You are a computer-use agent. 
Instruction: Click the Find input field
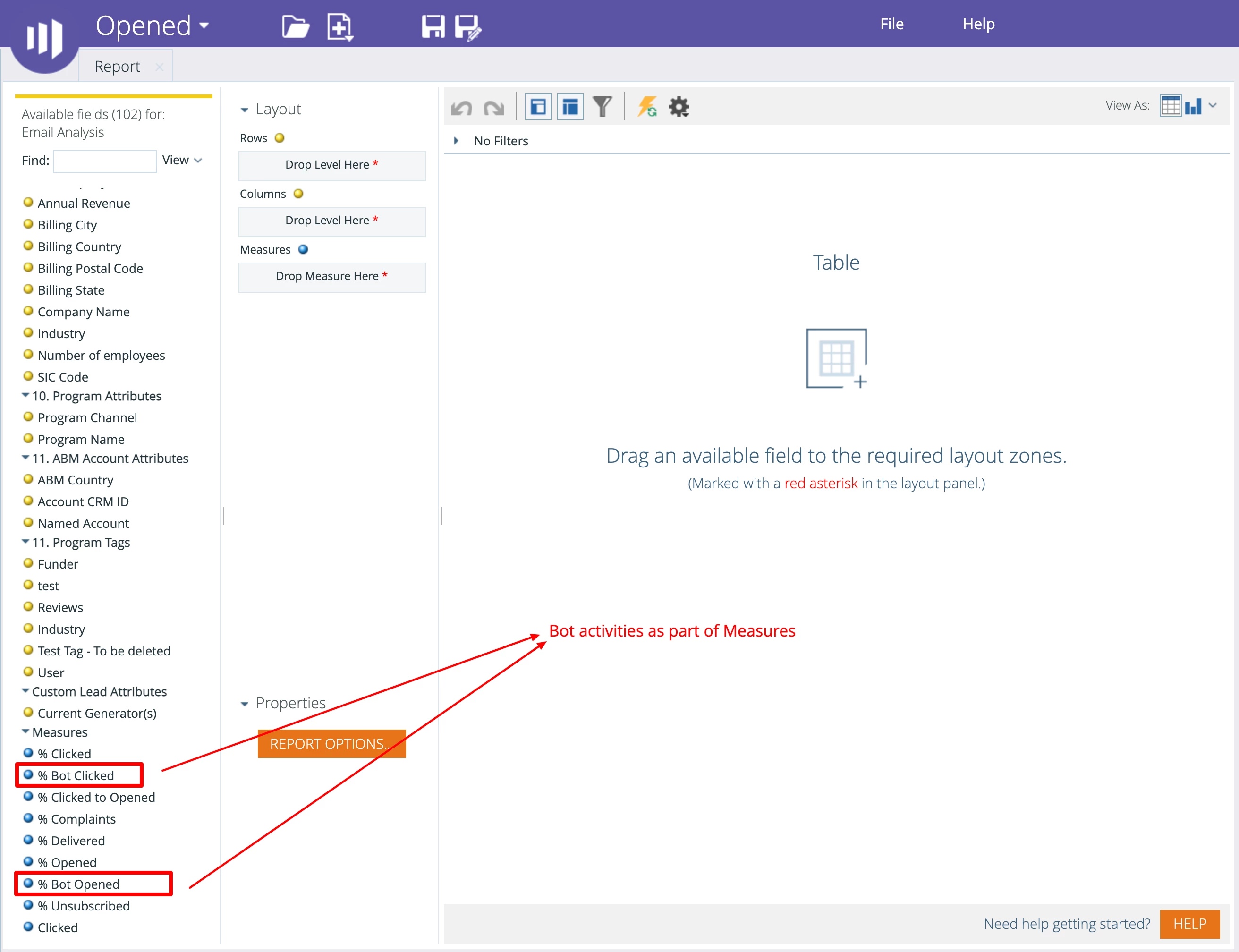coord(104,161)
